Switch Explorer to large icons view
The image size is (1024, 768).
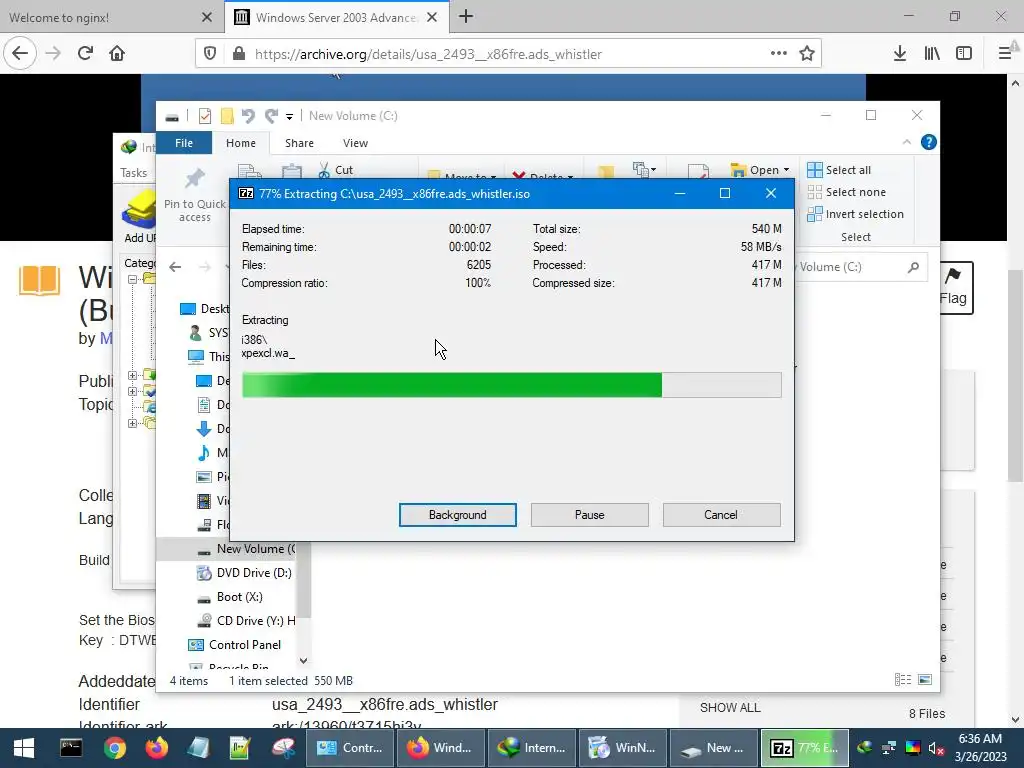[x=925, y=680]
